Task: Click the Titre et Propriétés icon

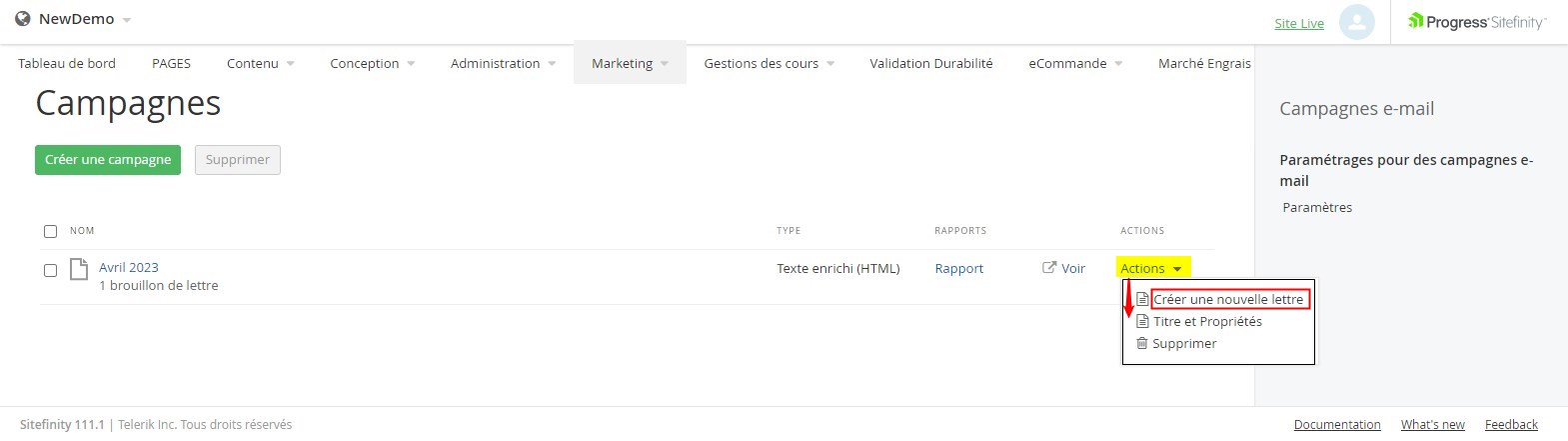Action: click(1142, 321)
